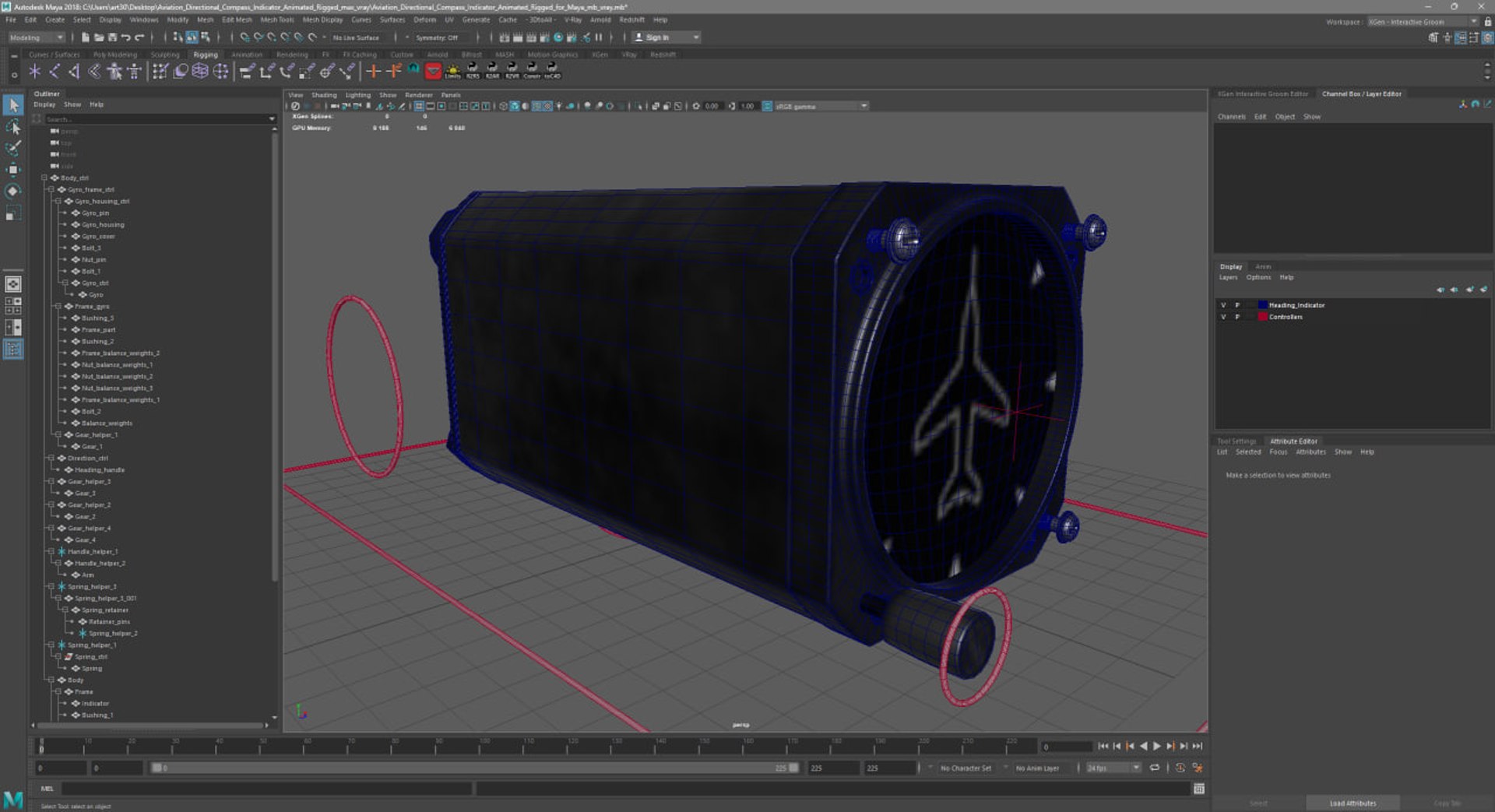Switch to the Sculpting shelf tab
Image resolution: width=1495 pixels, height=812 pixels.
[164, 54]
